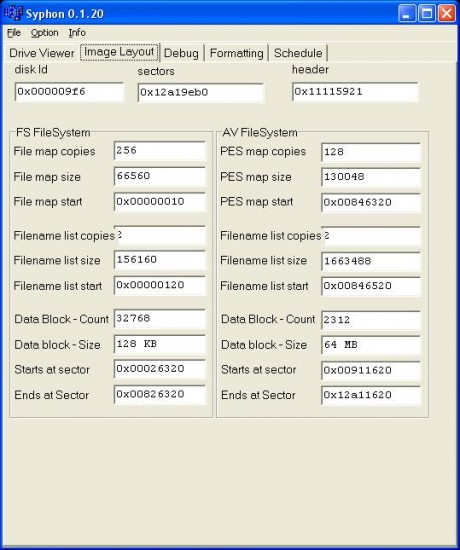This screenshot has height=550, width=460.
Task: Click FS Data block Size field 128 KB
Action: tap(160, 344)
